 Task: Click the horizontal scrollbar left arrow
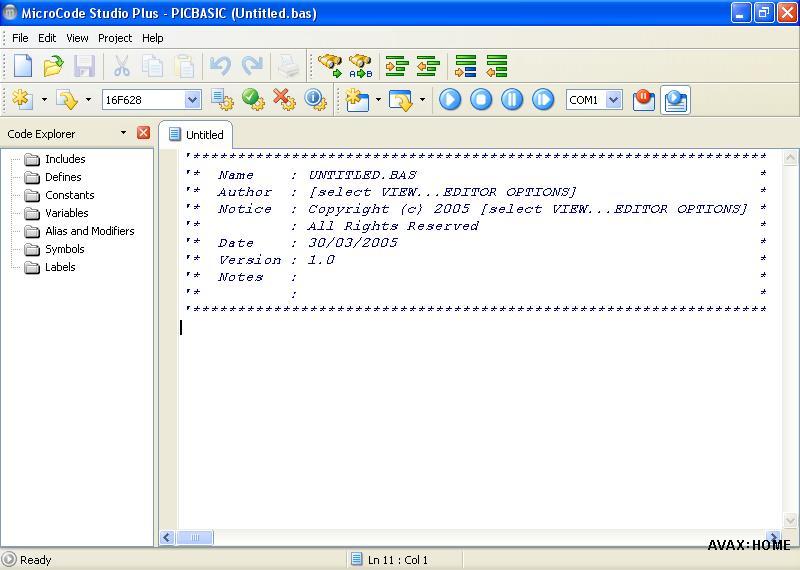(x=167, y=537)
